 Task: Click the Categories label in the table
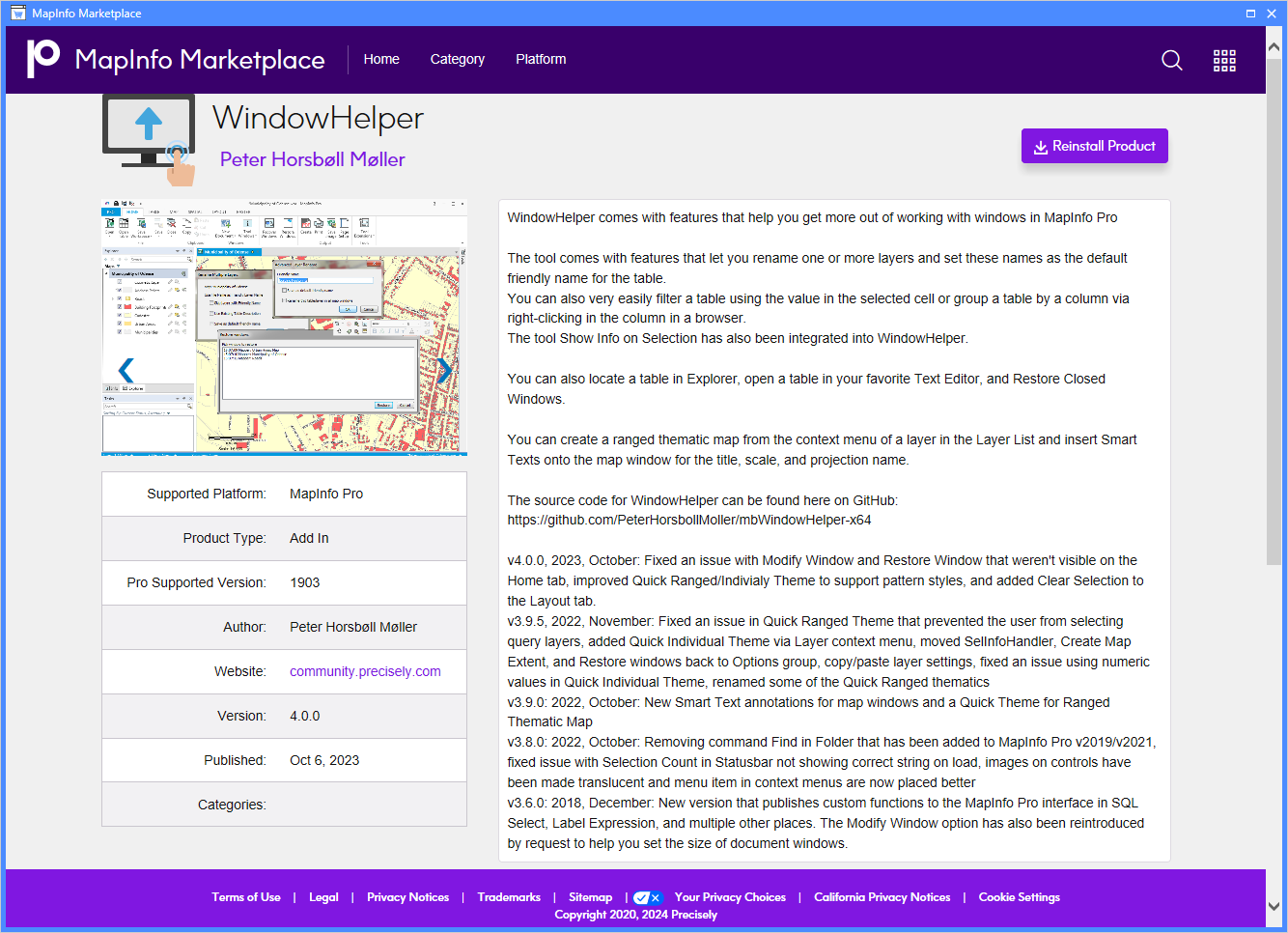pyautogui.click(x=232, y=805)
